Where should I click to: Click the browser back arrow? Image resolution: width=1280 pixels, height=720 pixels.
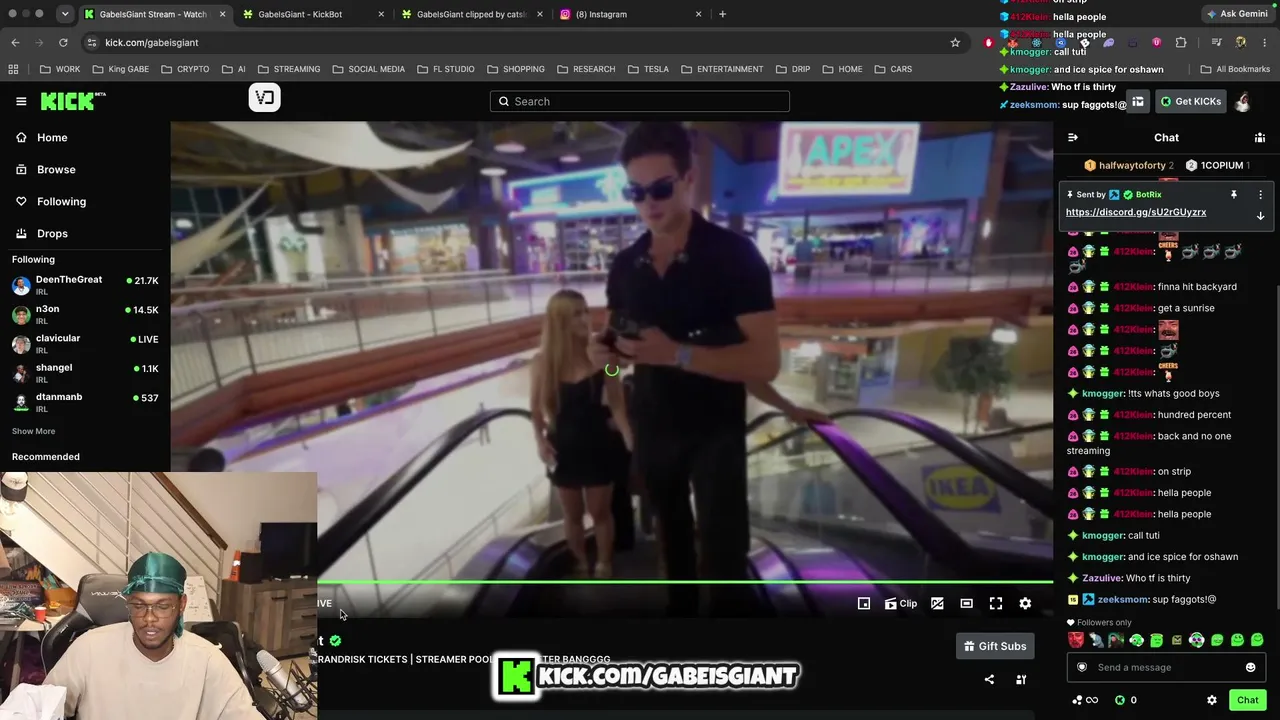click(x=15, y=42)
